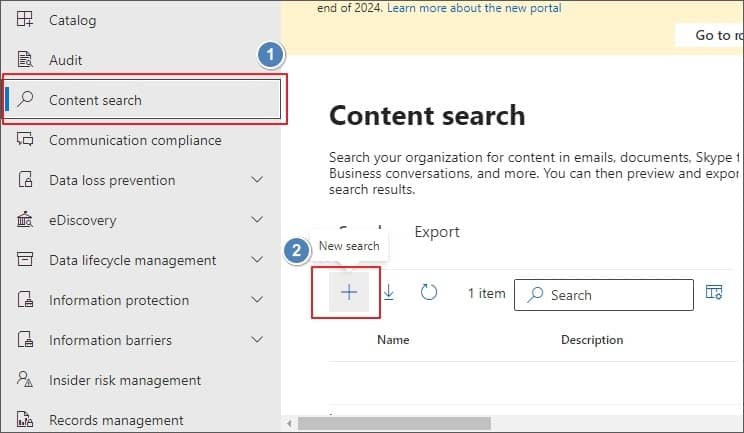The image size is (744, 433).
Task: Expand Information barriers chevron
Action: (257, 339)
